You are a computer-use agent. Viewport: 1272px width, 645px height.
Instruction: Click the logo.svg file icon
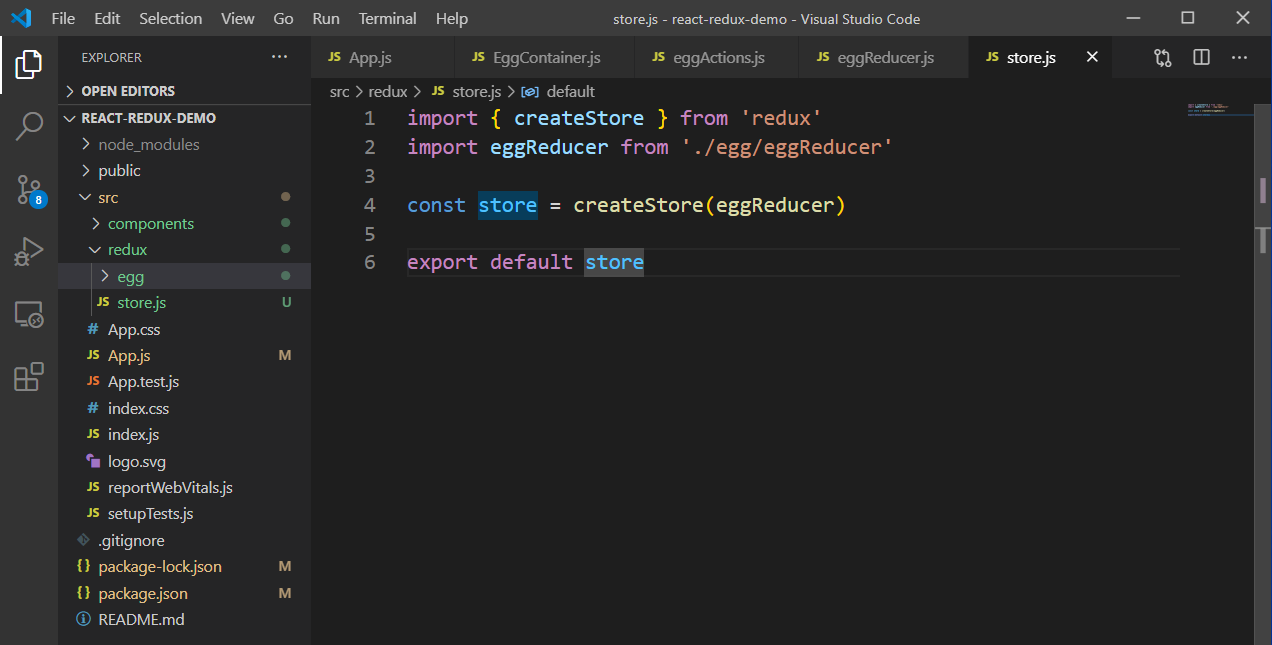tap(93, 461)
